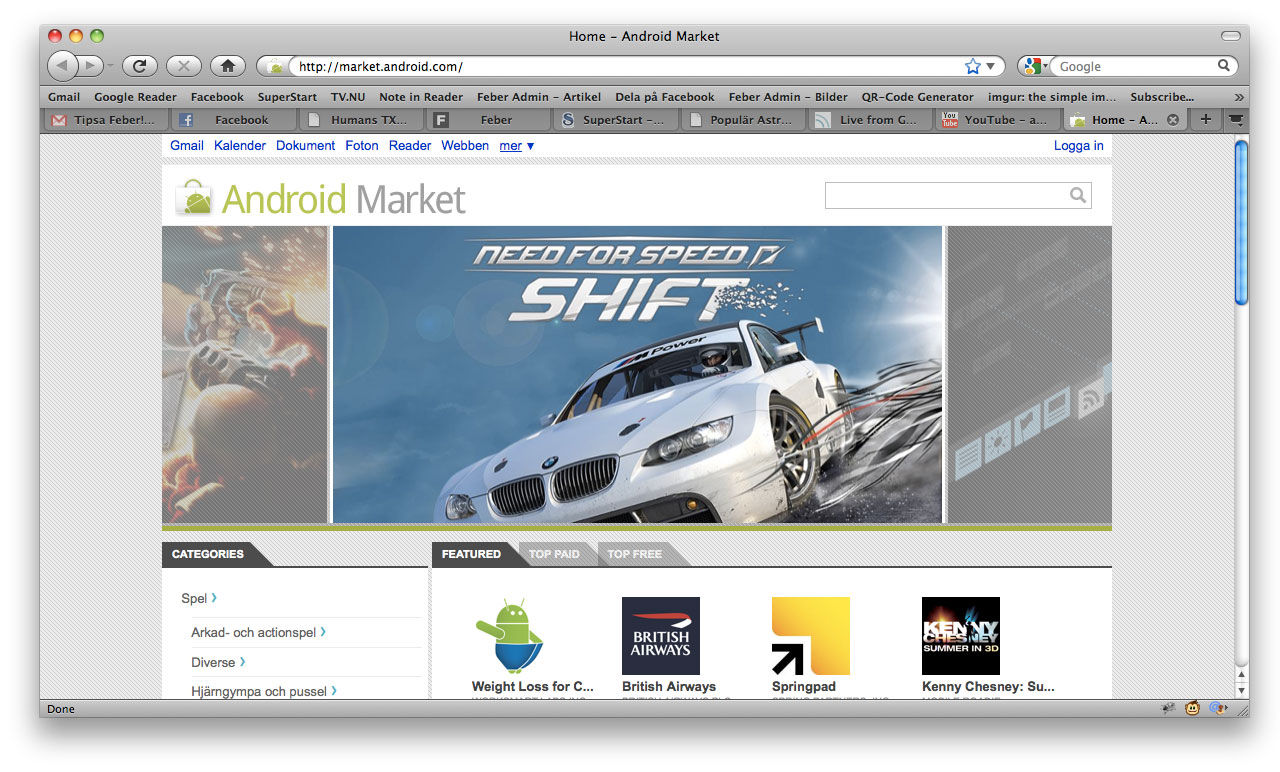Submit search with Android Market magnifier
Image resolution: width=1280 pixels, height=772 pixels.
click(x=1077, y=195)
